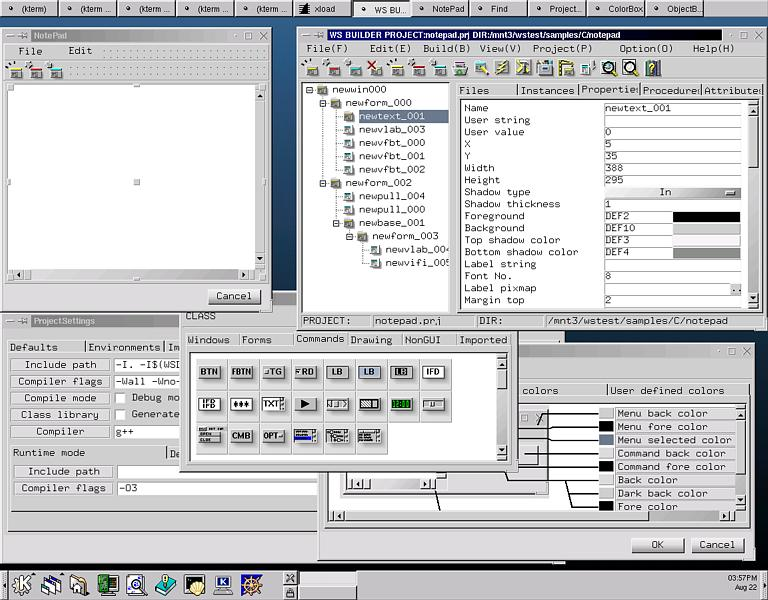Click the Name field containing newtext_001
Screen dimensions: 768x600
672,108
